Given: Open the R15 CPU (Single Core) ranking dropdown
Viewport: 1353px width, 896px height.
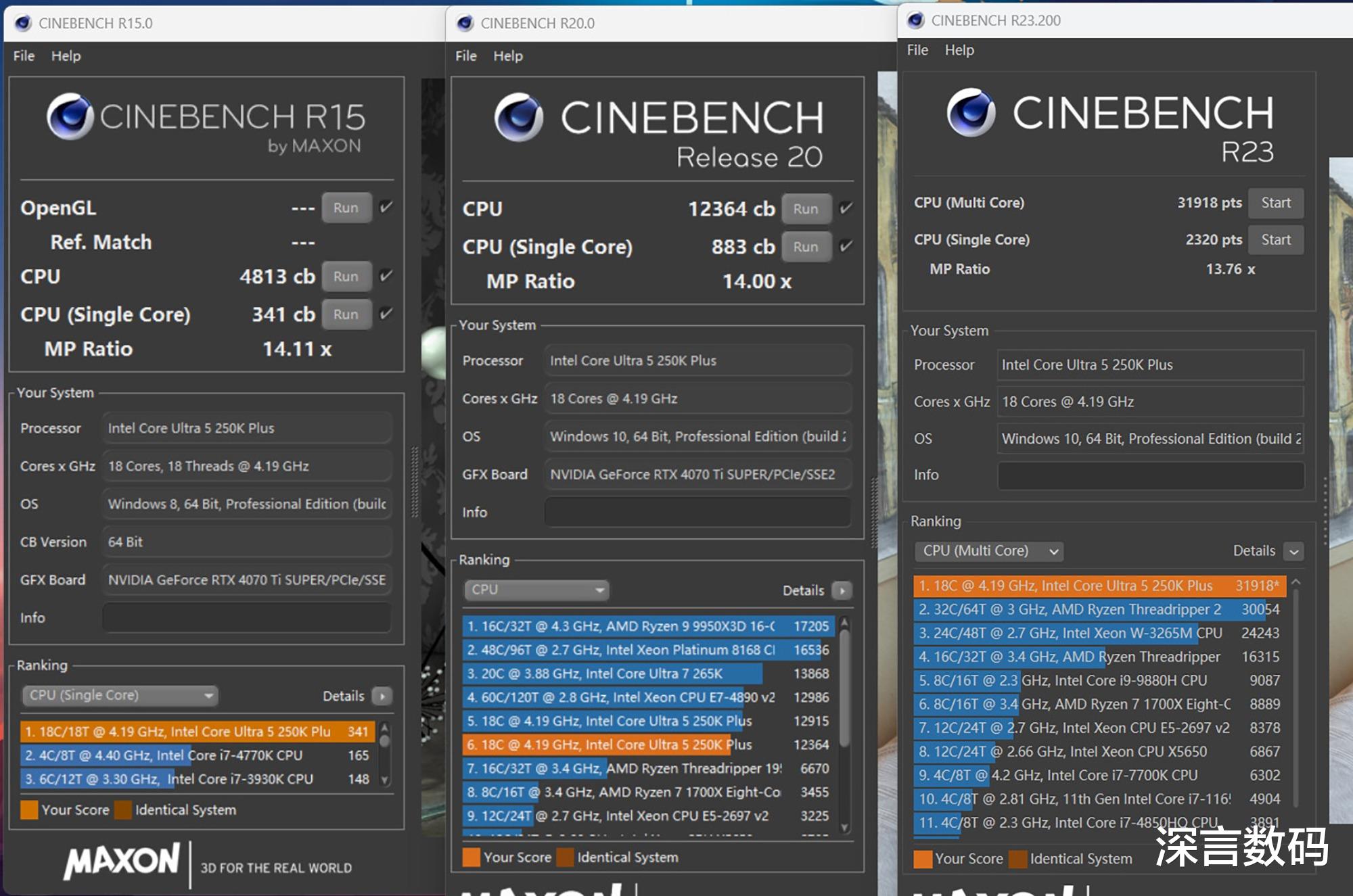Looking at the screenshot, I should click(x=120, y=695).
